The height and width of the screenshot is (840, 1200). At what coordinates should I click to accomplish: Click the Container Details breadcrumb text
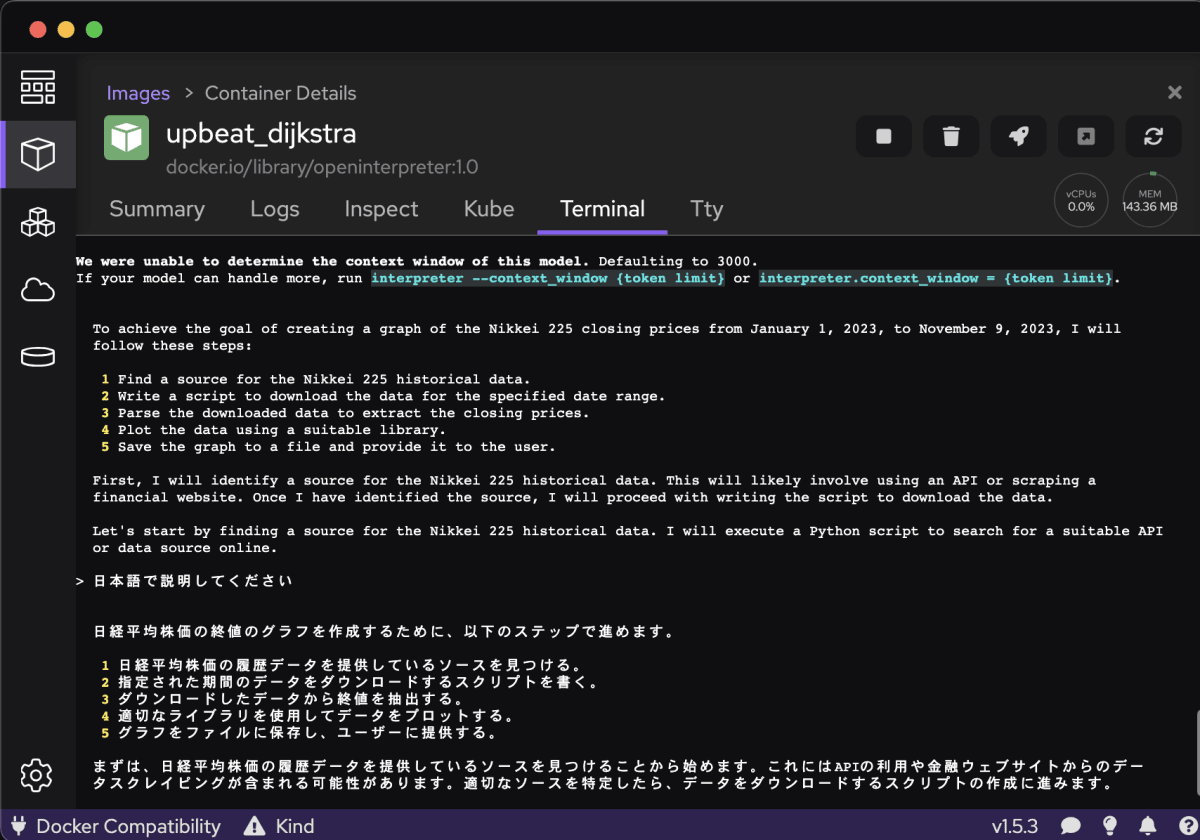pyautogui.click(x=280, y=93)
